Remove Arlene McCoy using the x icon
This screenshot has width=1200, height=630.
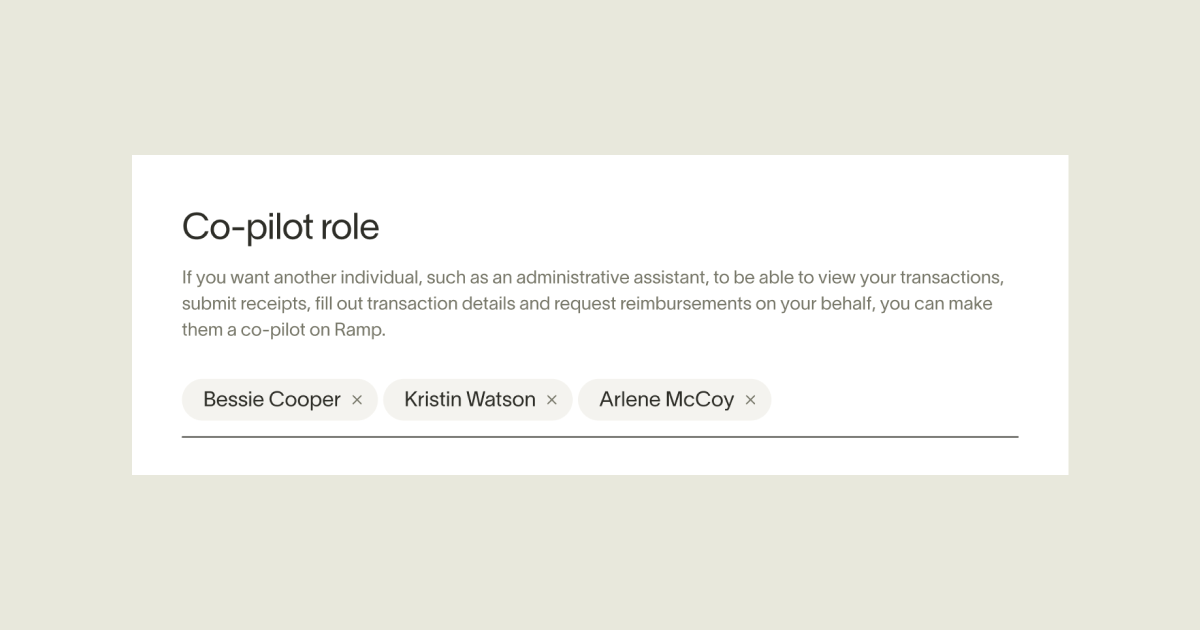click(x=750, y=400)
